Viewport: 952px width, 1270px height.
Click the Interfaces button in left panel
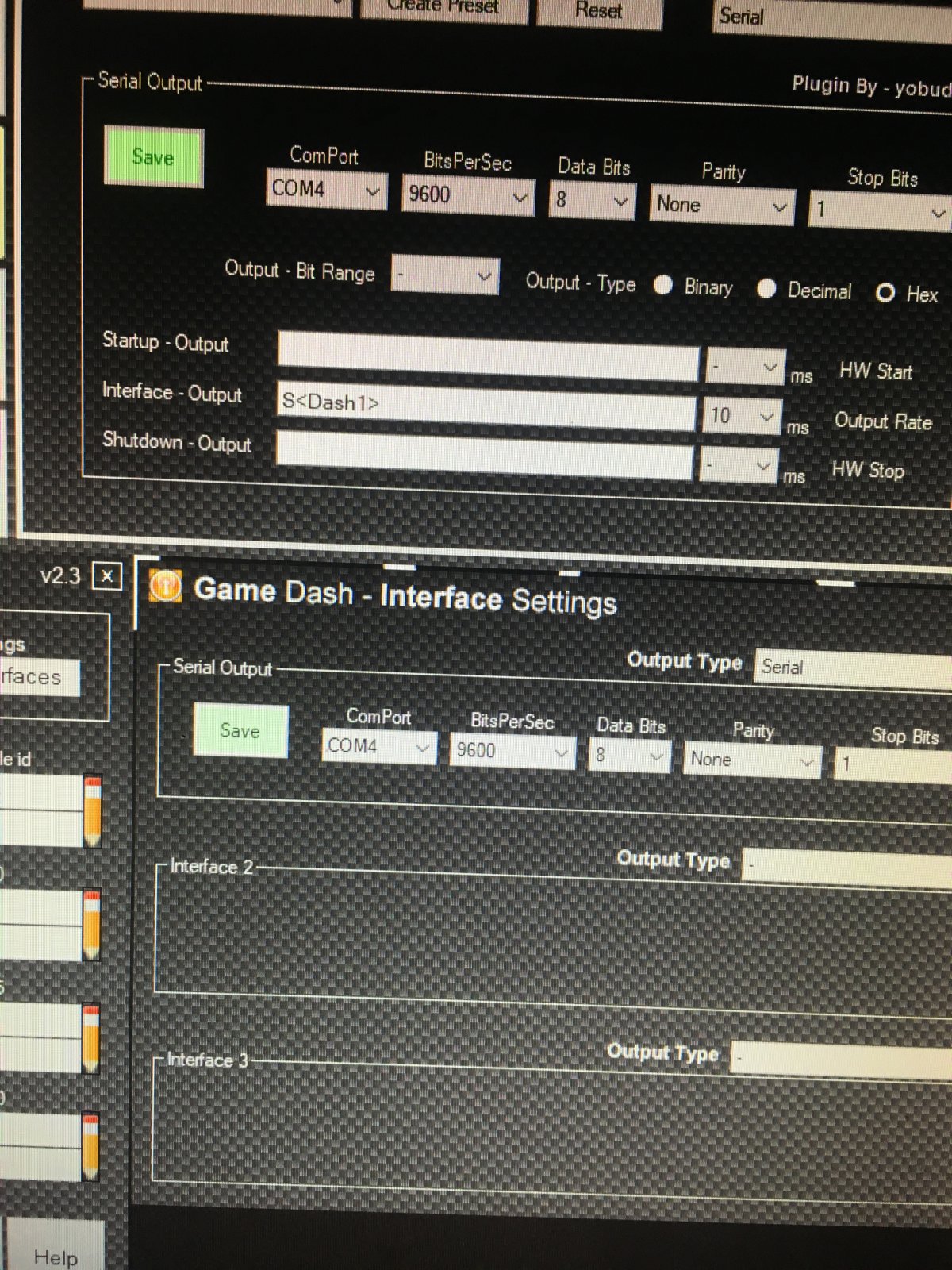[39, 677]
